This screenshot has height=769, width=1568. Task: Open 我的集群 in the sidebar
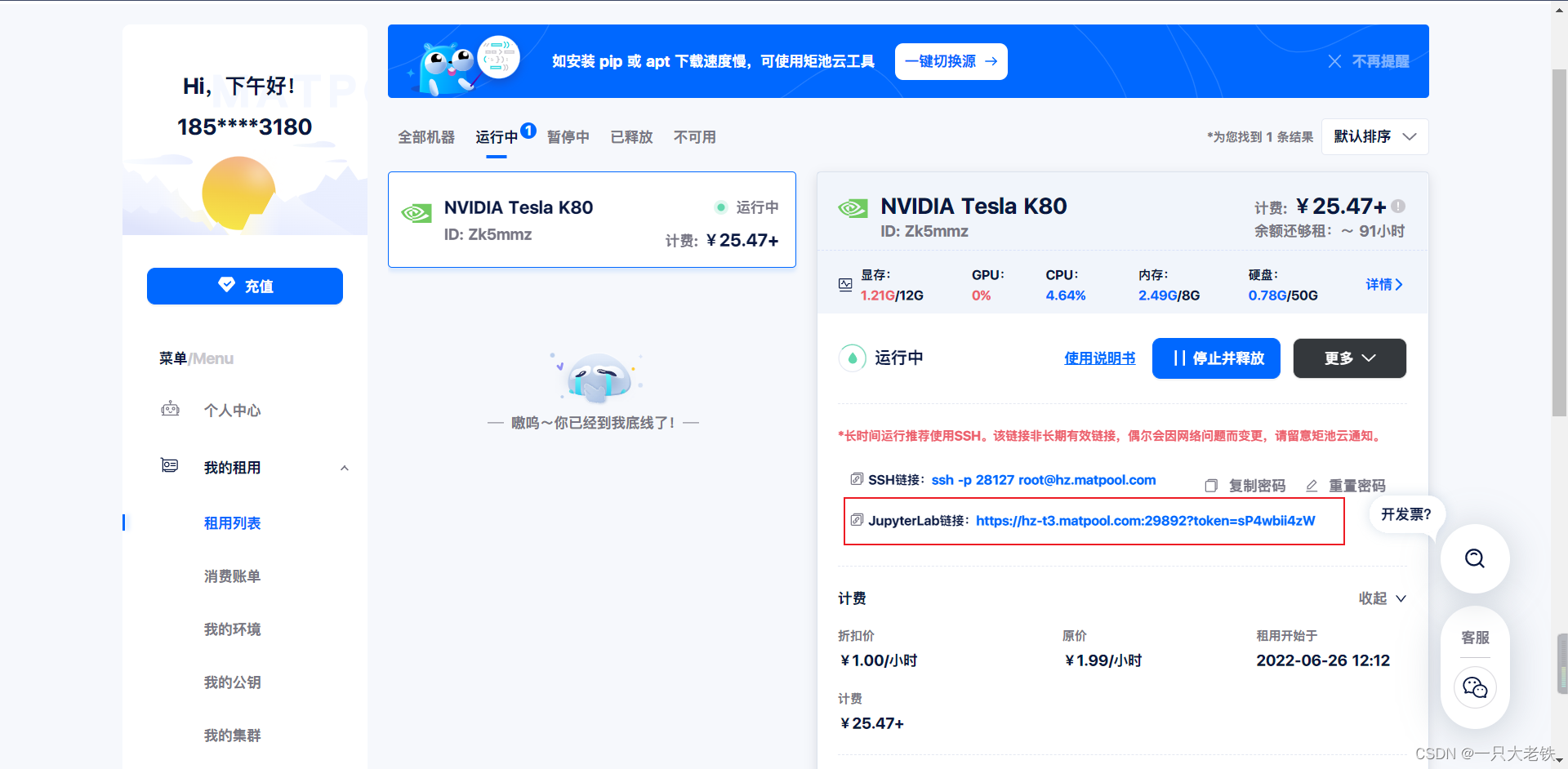(x=232, y=736)
